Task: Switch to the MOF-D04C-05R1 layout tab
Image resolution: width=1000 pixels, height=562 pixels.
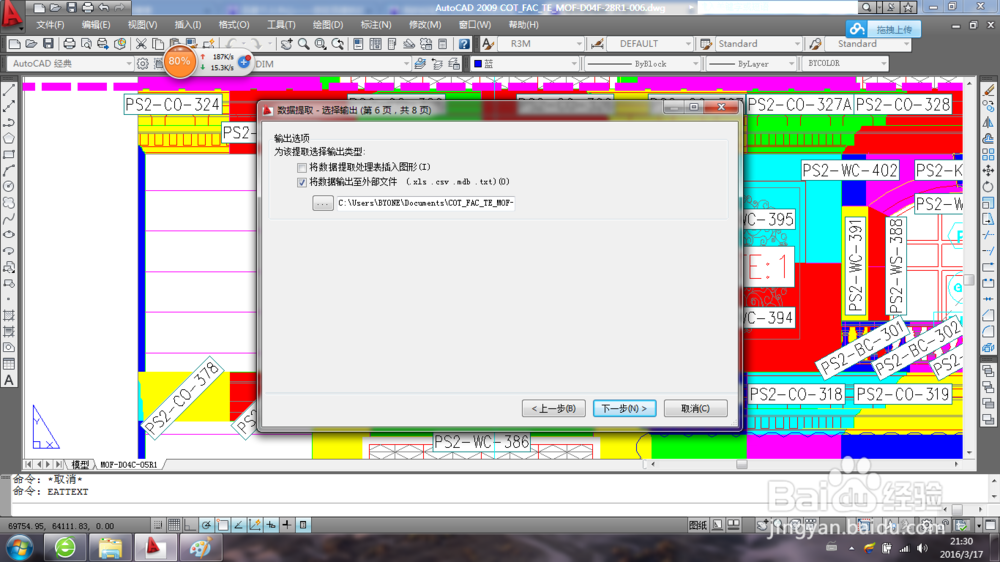Action: (x=128, y=464)
